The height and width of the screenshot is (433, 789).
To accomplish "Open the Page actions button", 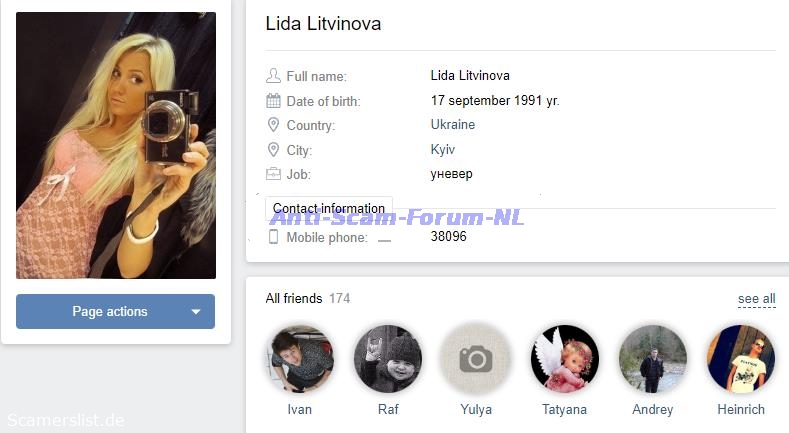I will pos(115,311).
